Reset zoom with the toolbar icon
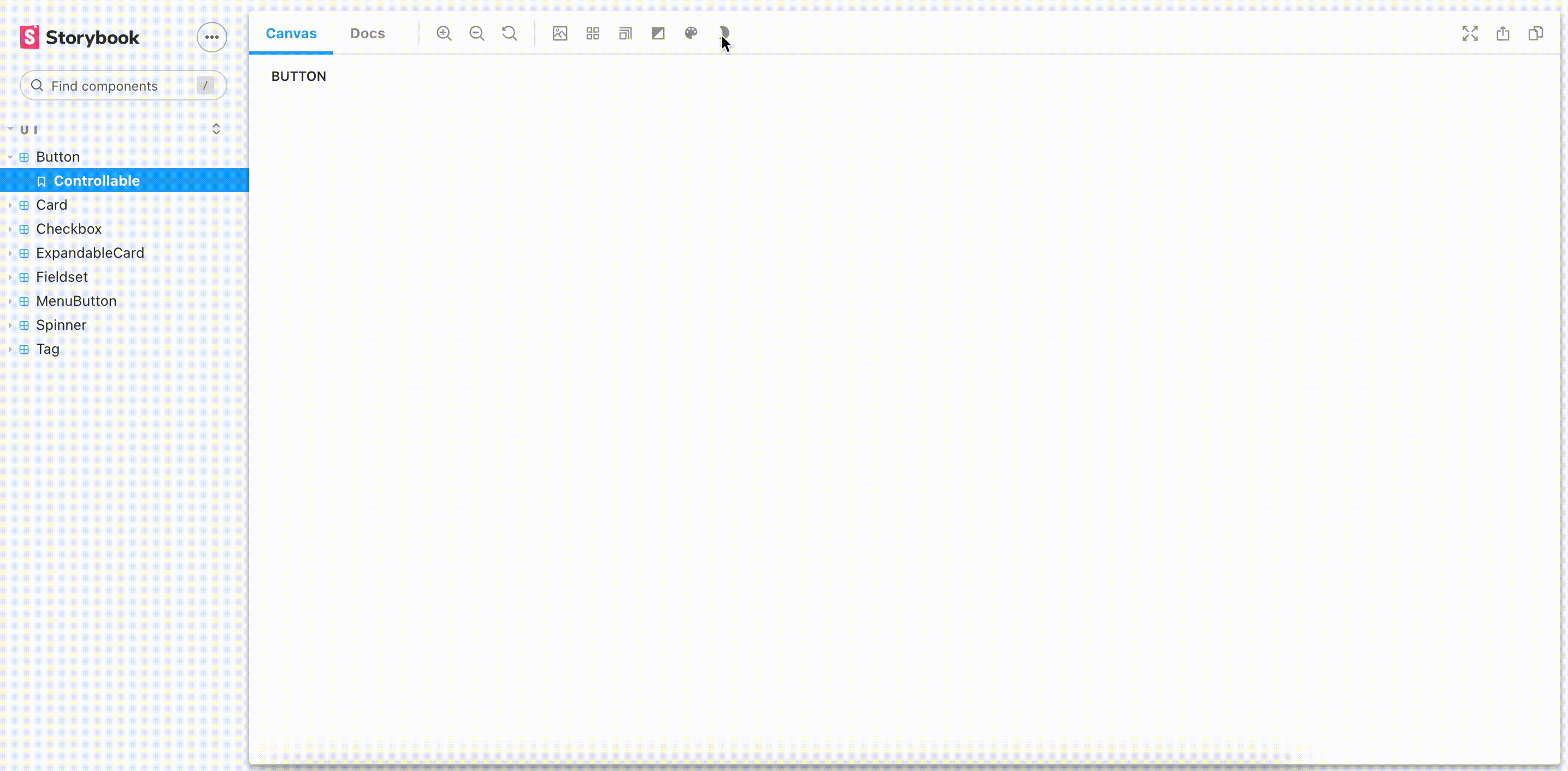The width and height of the screenshot is (1568, 771). (x=510, y=33)
